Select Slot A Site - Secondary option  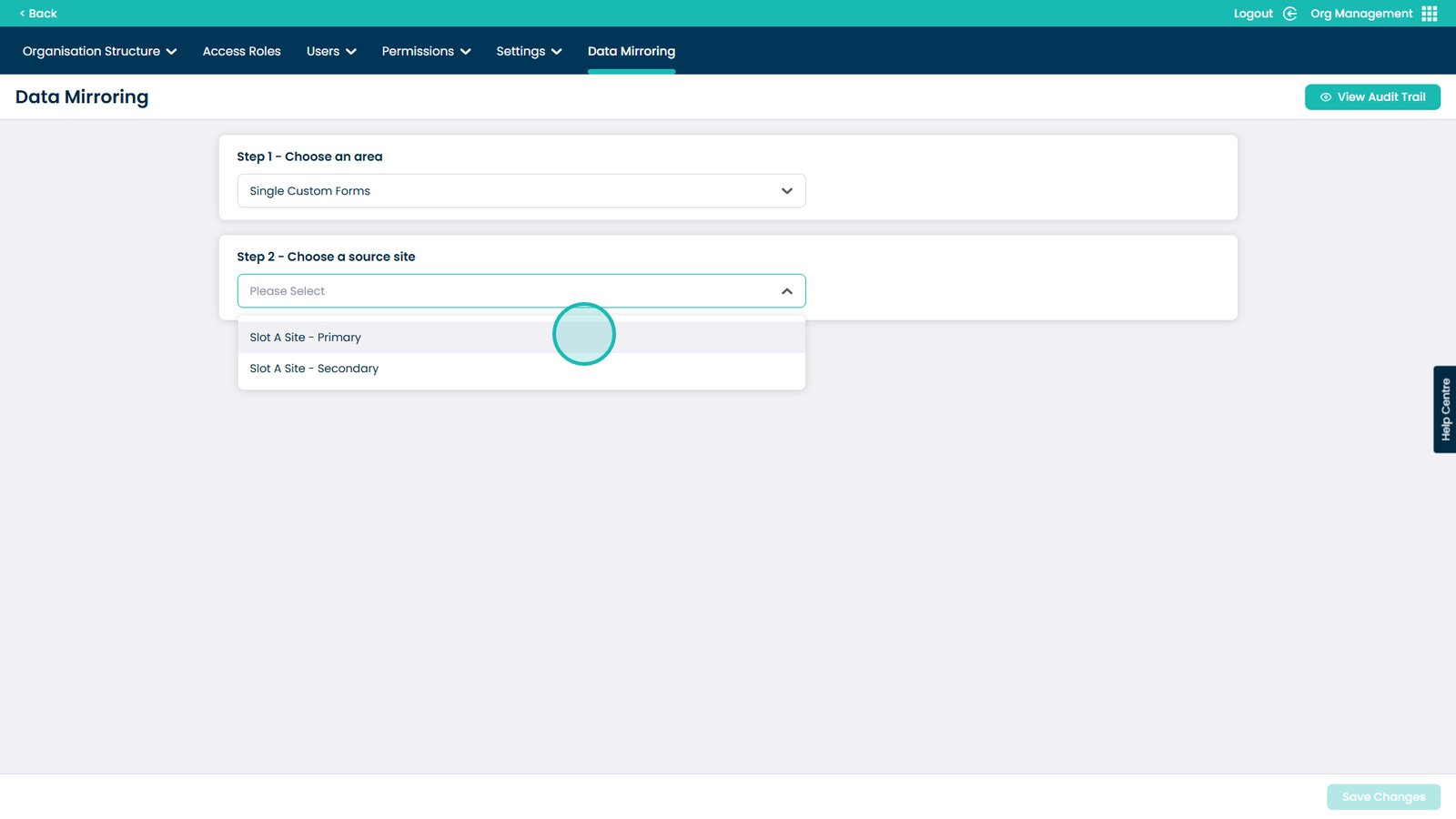(314, 369)
